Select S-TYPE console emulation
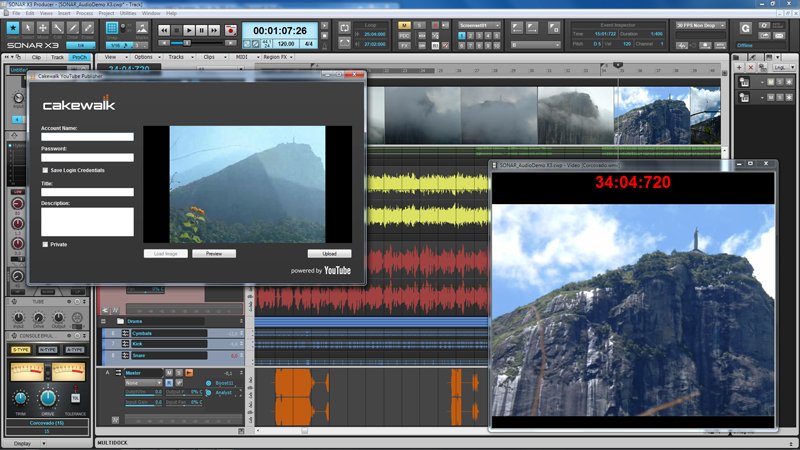This screenshot has width=800, height=450. 21,349
